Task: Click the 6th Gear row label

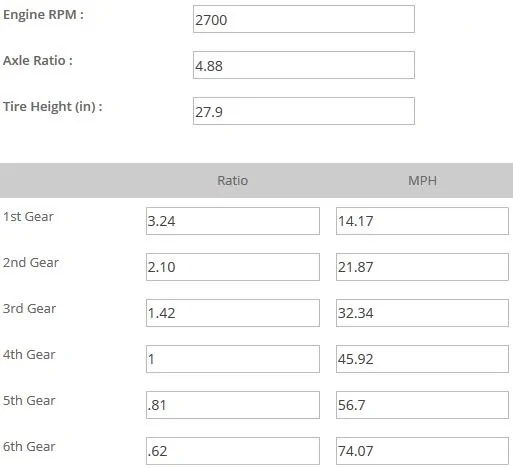Action: [x=29, y=446]
